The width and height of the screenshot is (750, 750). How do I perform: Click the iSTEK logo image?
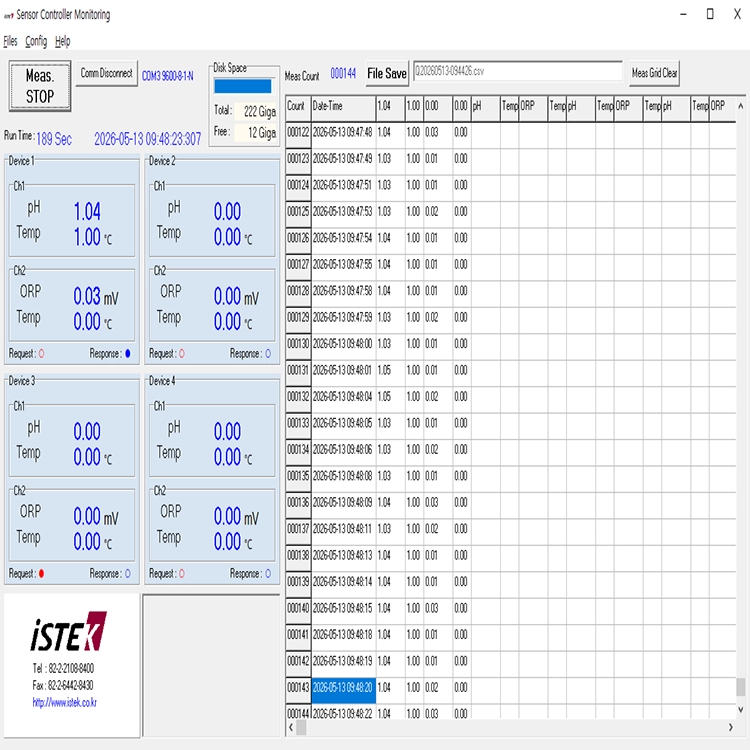tap(69, 631)
